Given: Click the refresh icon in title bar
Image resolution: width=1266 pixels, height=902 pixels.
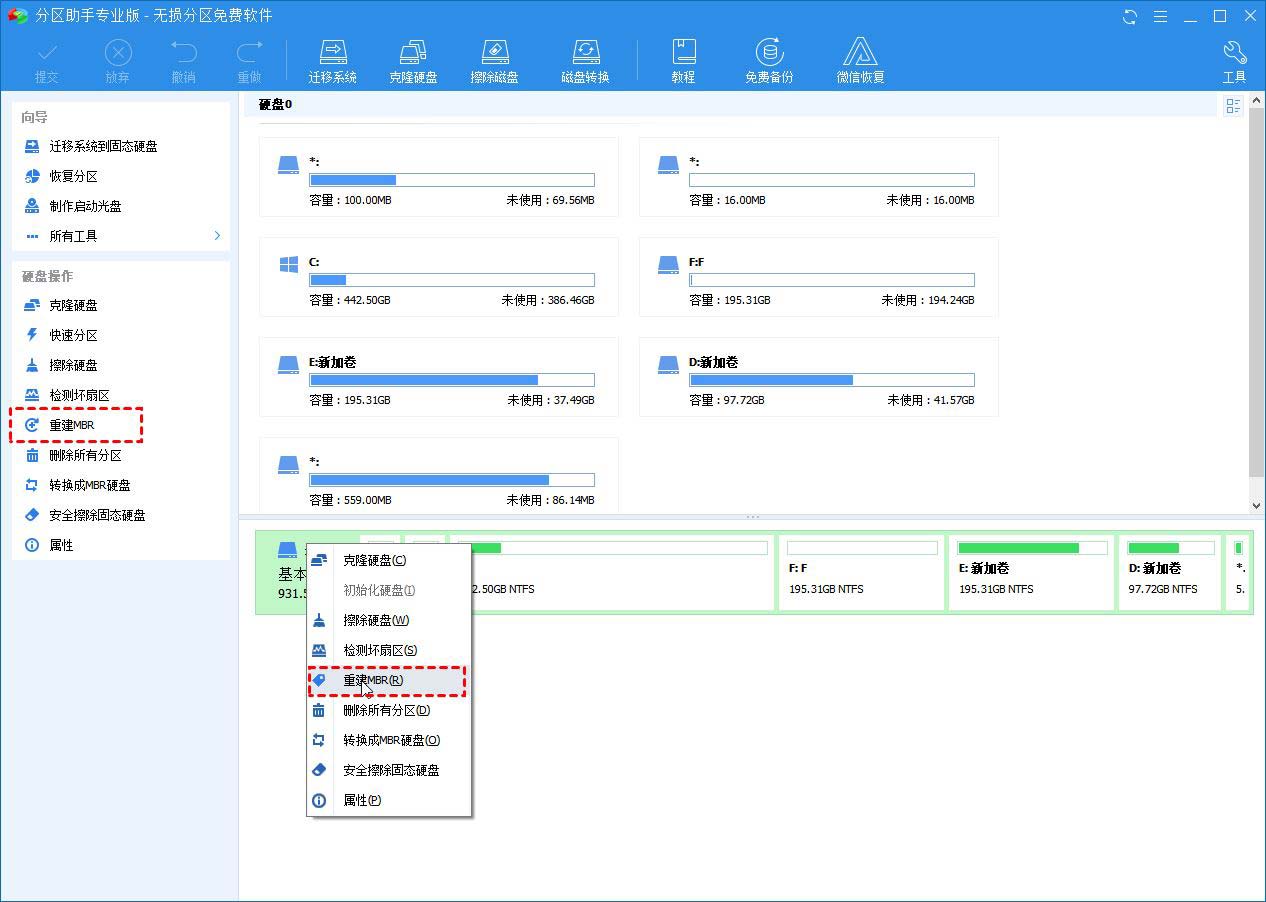Looking at the screenshot, I should pos(1130,16).
